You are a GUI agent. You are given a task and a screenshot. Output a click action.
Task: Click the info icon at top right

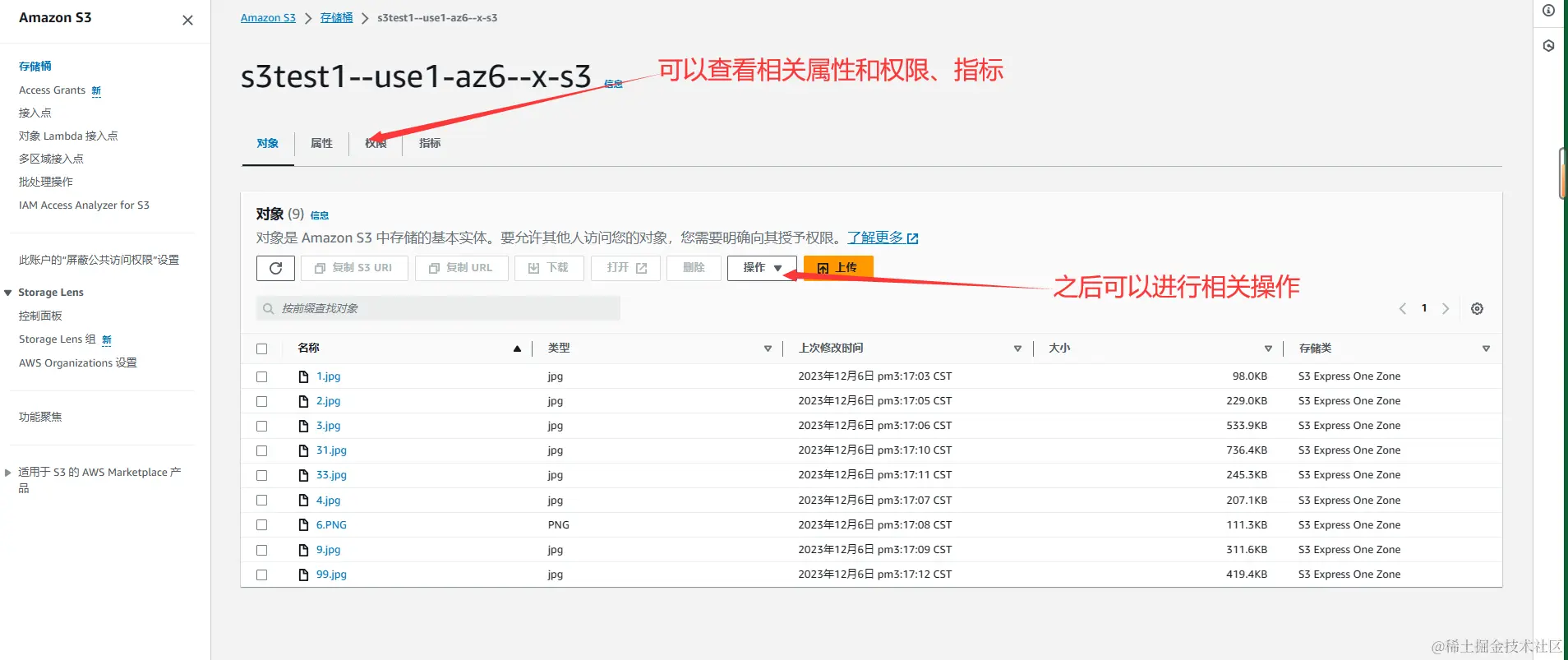coord(1548,11)
